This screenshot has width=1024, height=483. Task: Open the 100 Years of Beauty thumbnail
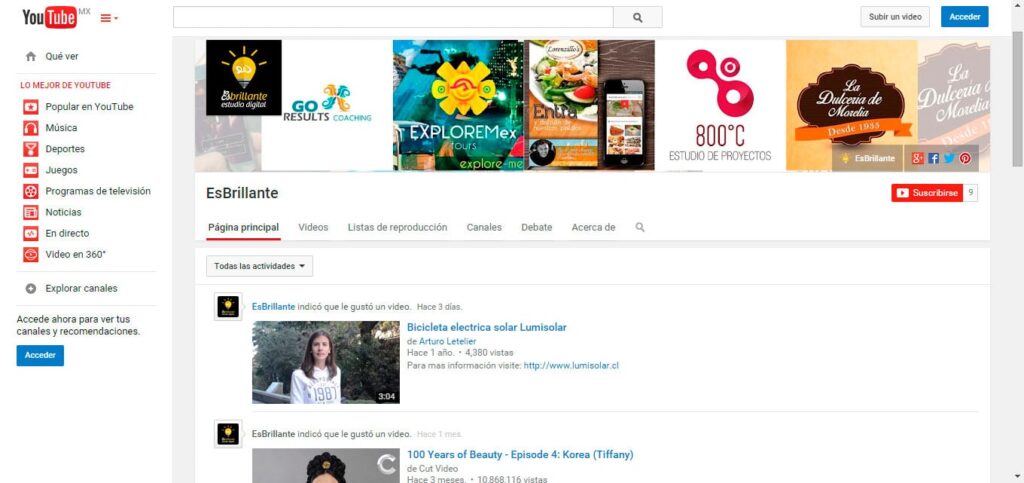(326, 465)
